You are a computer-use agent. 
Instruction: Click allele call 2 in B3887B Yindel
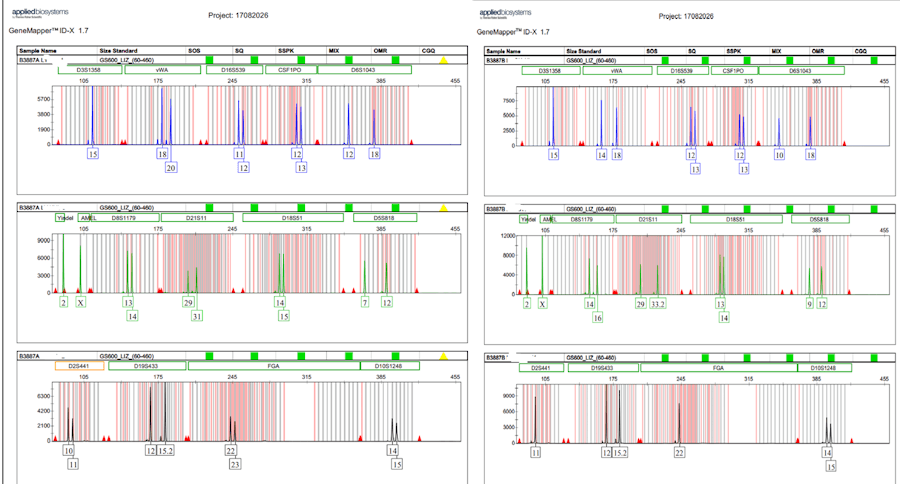(527, 304)
